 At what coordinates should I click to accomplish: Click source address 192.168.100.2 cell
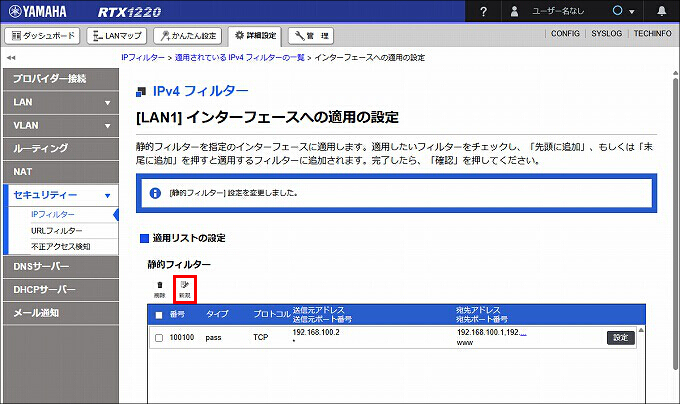(x=316, y=332)
